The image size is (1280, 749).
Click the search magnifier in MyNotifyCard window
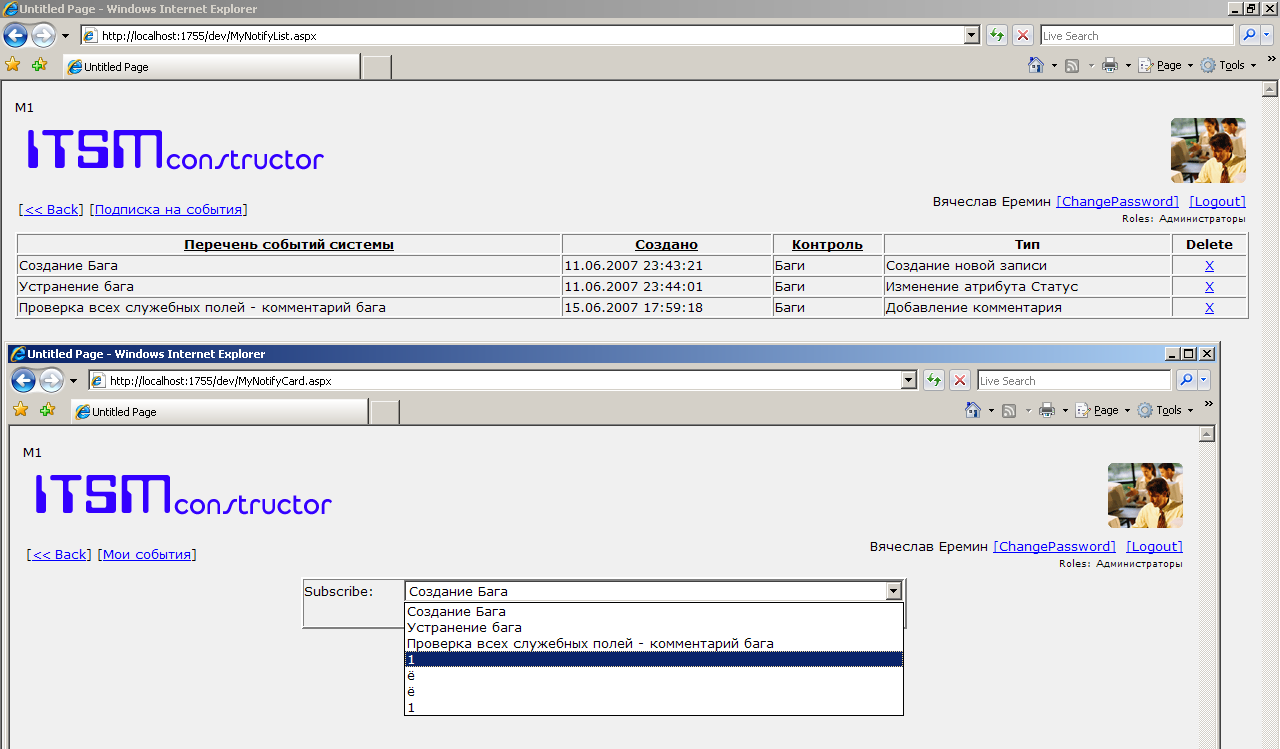[x=1186, y=381]
